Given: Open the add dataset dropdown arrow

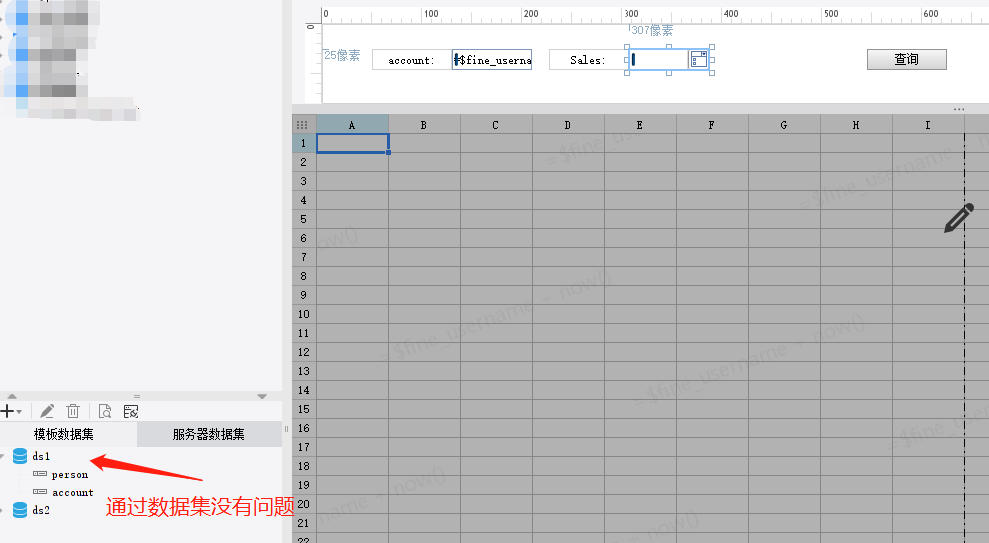Looking at the screenshot, I should (x=20, y=412).
